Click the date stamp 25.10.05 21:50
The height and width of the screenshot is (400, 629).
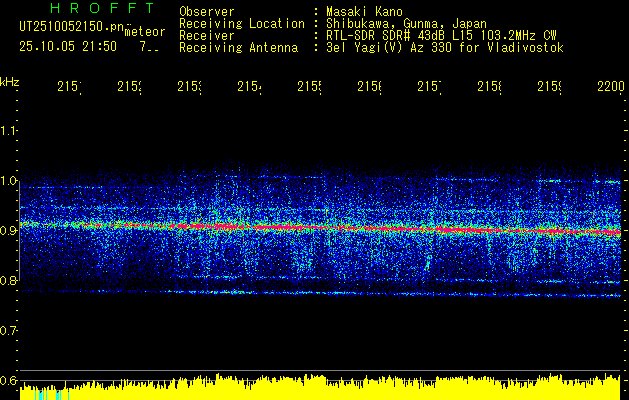coord(68,46)
